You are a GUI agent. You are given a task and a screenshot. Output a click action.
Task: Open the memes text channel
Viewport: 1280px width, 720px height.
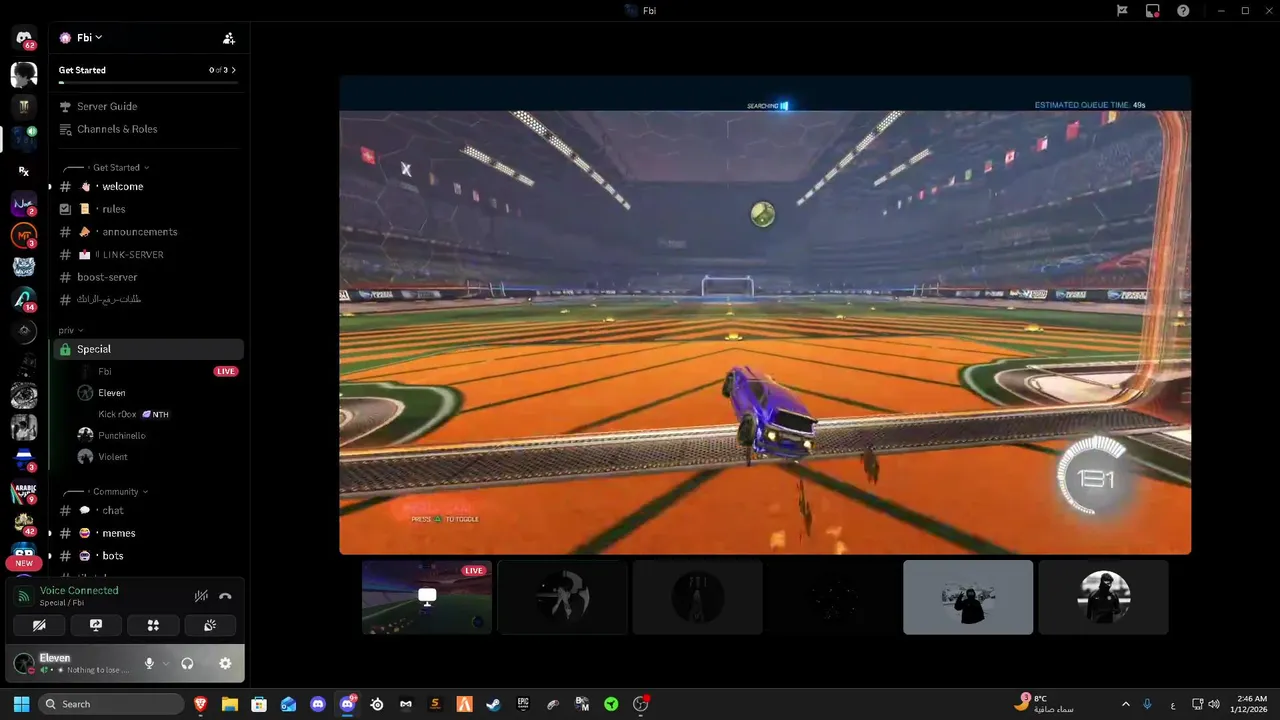[x=148, y=533]
